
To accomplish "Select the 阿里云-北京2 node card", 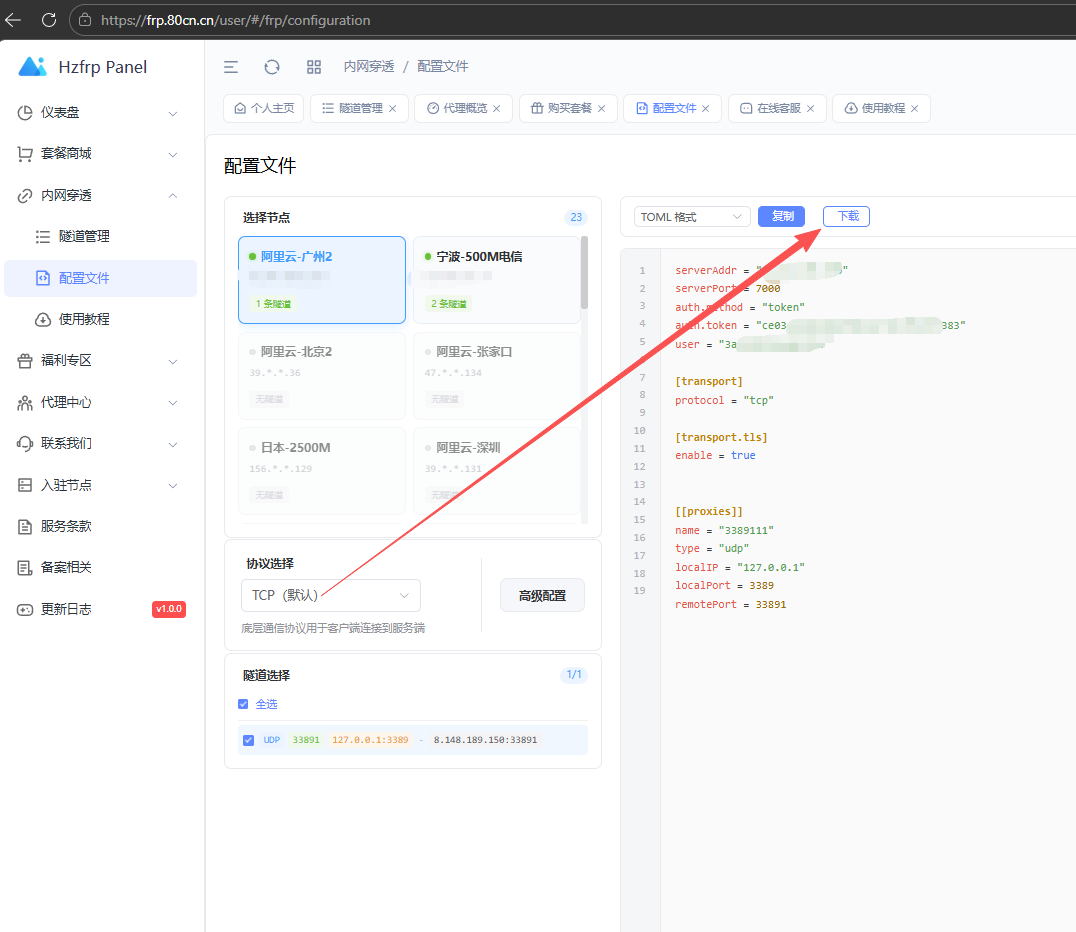I will (x=322, y=375).
